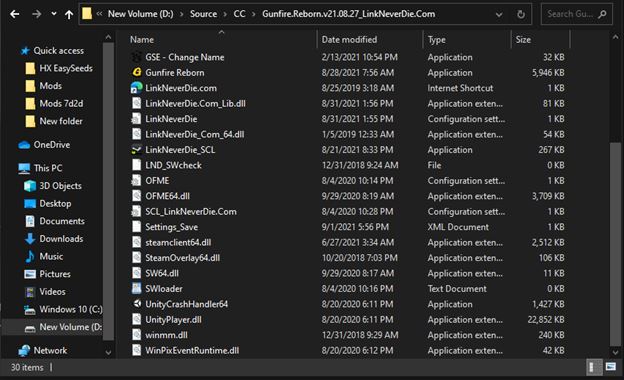Image resolution: width=624 pixels, height=380 pixels.
Task: Open address bar history dropdown
Action: (499, 15)
